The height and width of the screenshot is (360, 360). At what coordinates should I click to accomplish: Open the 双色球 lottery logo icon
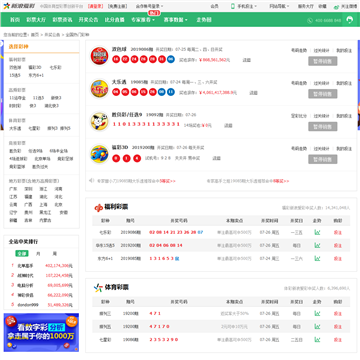(x=99, y=56)
